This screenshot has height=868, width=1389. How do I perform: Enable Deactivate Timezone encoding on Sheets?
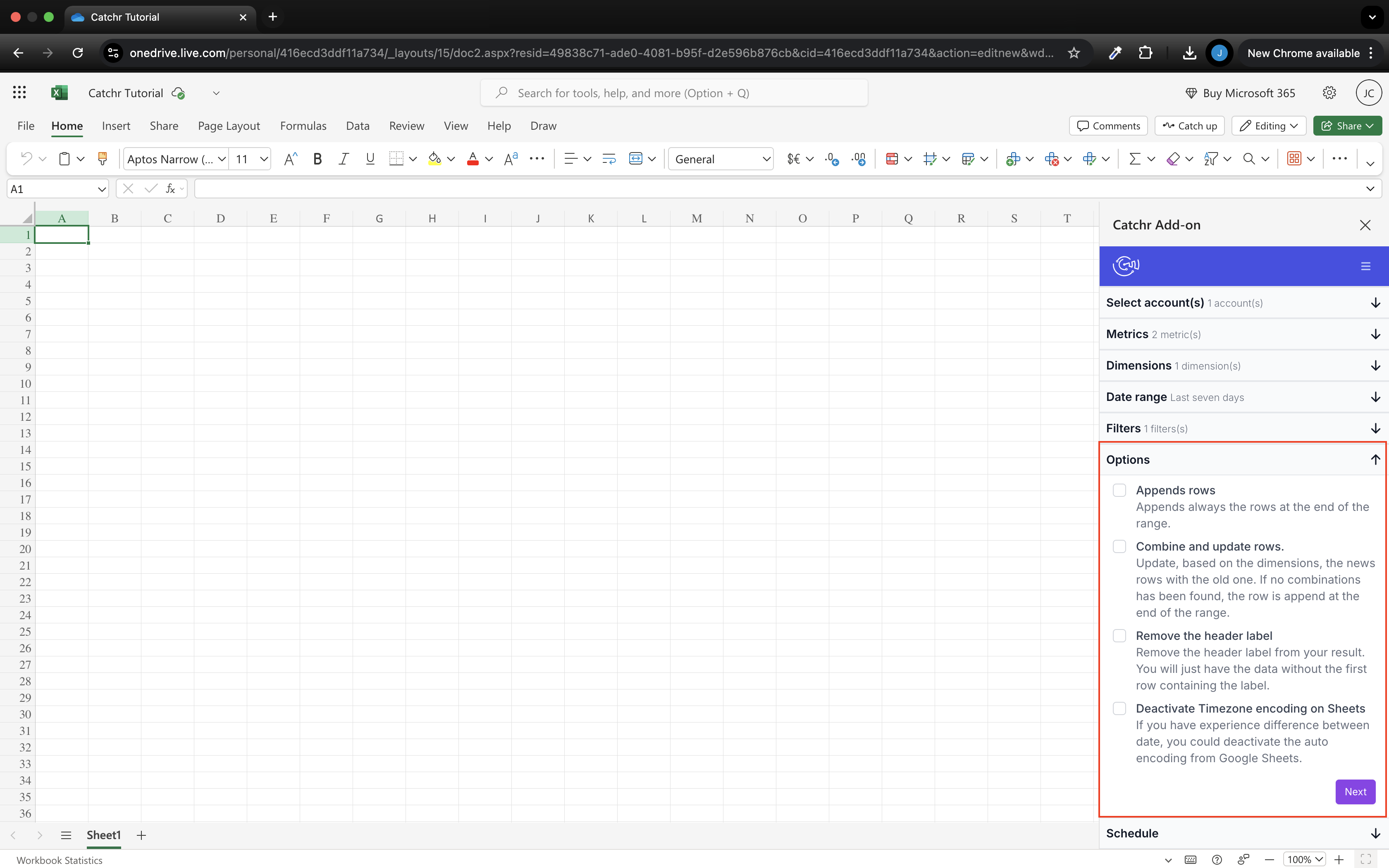[1119, 708]
